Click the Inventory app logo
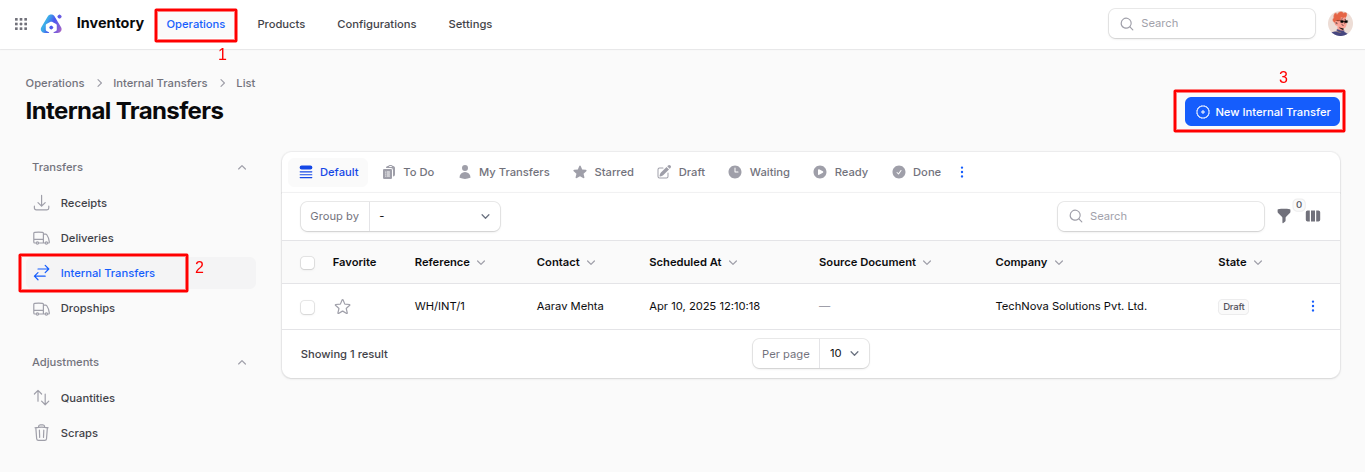The width and height of the screenshot is (1365, 472). (x=52, y=24)
